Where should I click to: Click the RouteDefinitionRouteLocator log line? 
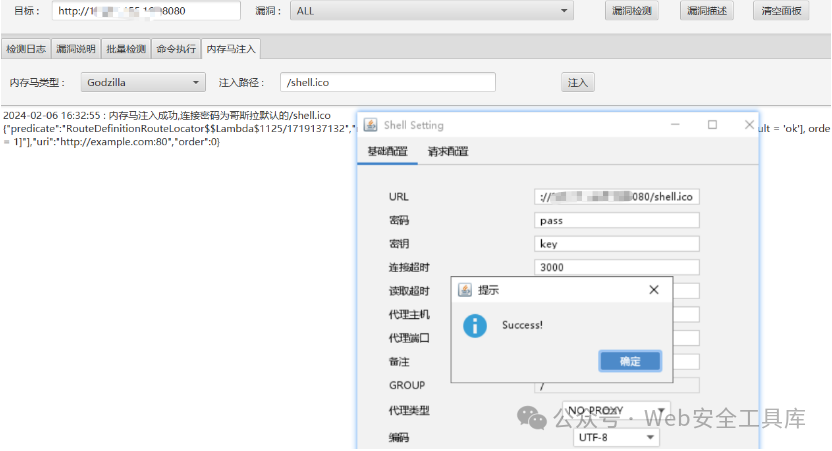tap(180, 128)
